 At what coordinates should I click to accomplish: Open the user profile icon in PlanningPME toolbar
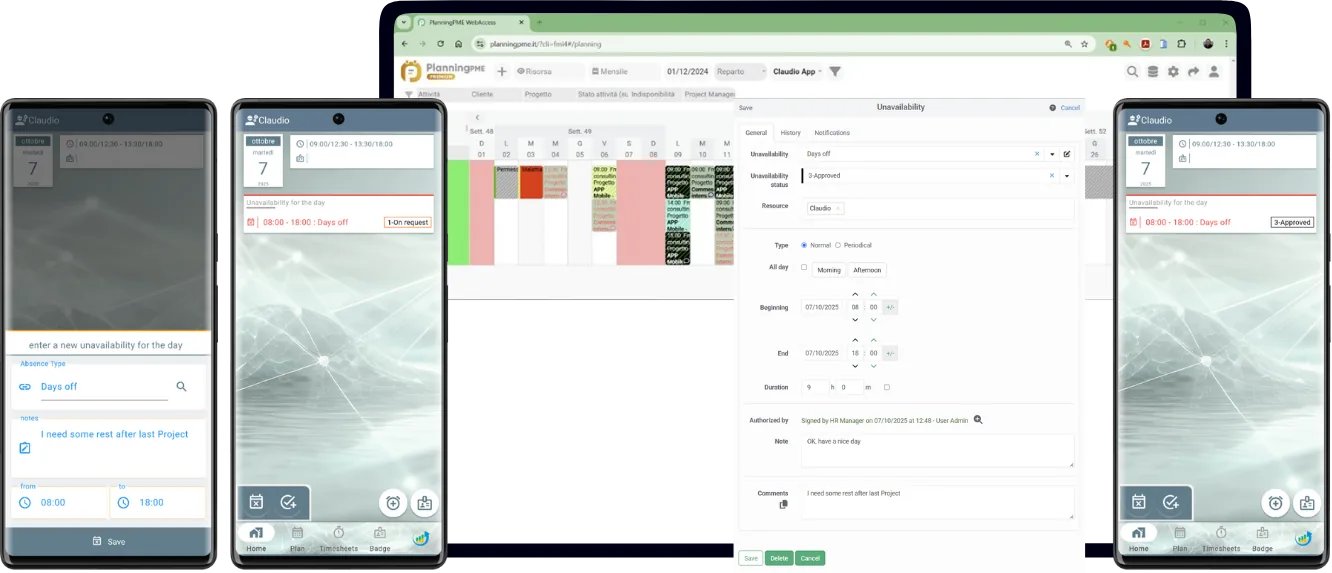[1214, 72]
